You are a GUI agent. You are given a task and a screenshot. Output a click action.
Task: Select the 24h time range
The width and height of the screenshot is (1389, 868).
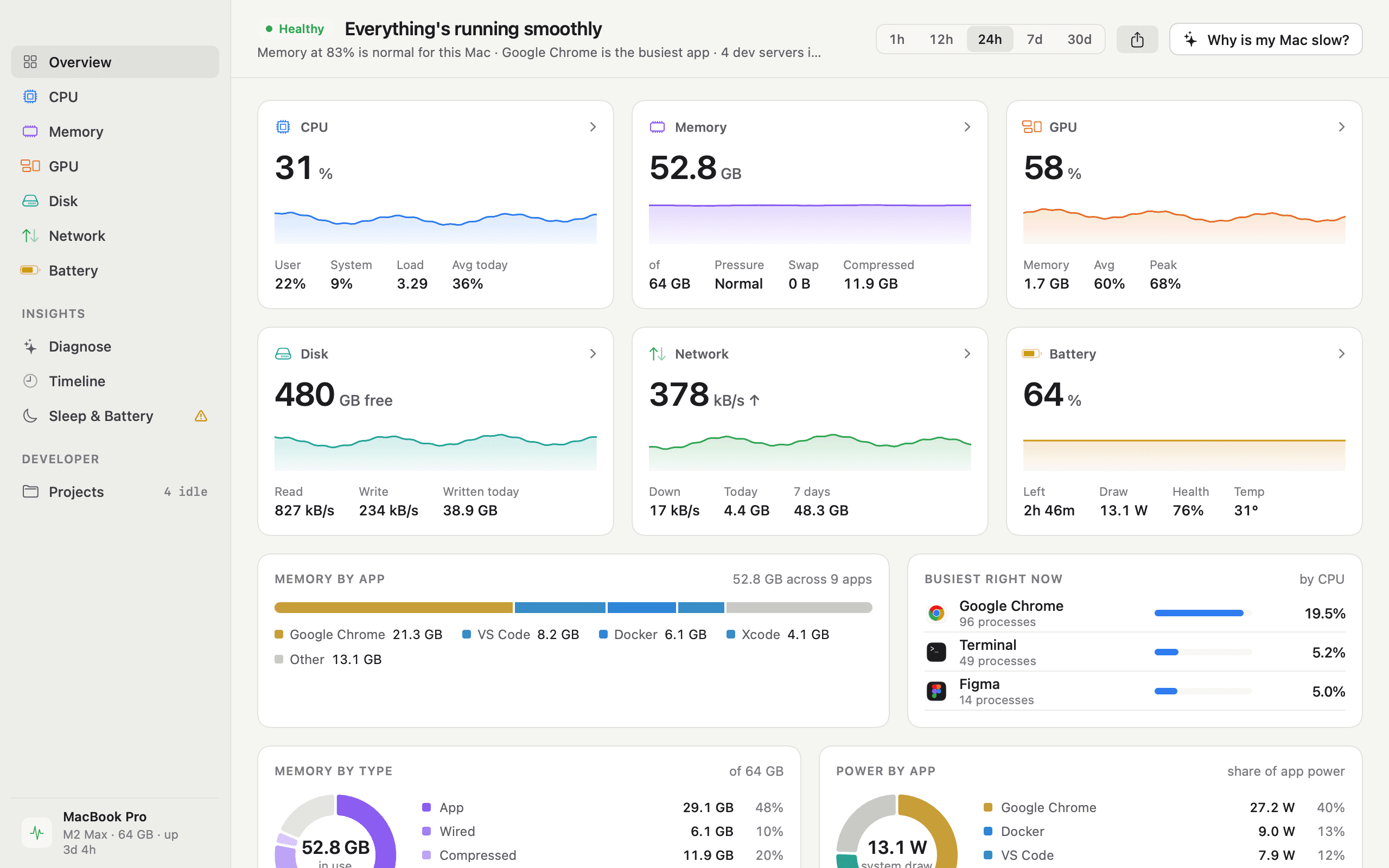click(990, 39)
